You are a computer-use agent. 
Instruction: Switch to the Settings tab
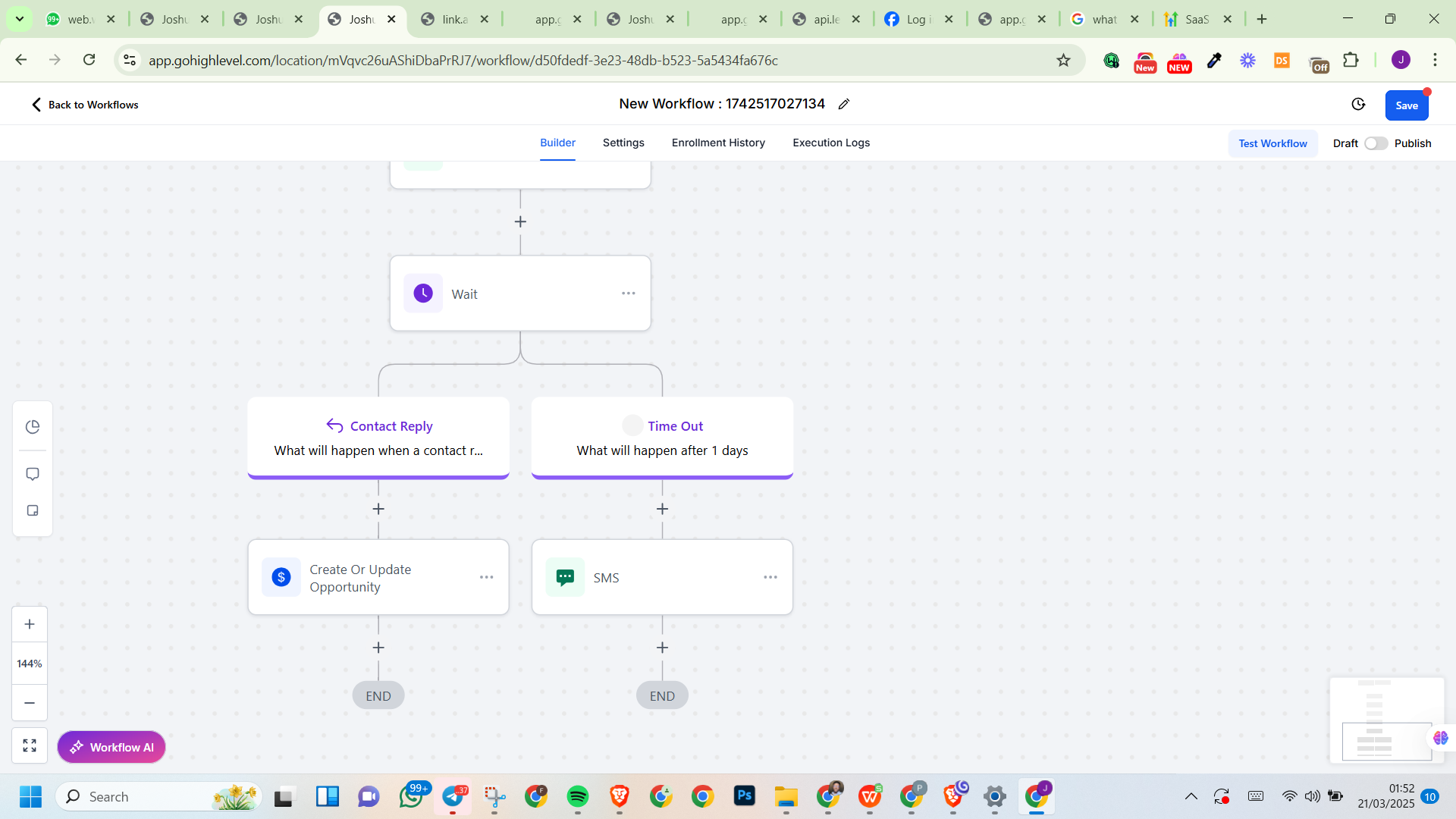(x=623, y=143)
